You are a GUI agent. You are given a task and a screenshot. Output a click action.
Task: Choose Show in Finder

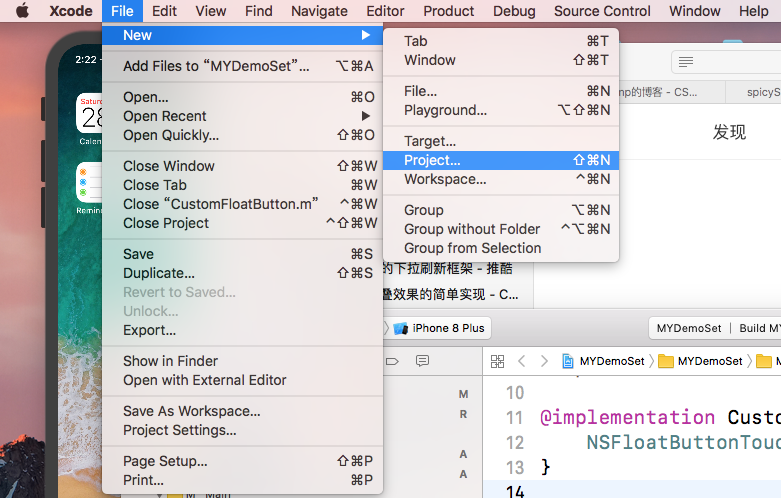click(x=243, y=361)
